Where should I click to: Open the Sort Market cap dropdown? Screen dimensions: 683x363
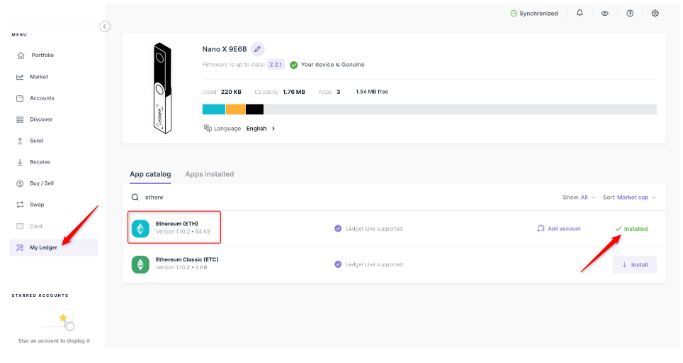tap(629, 197)
